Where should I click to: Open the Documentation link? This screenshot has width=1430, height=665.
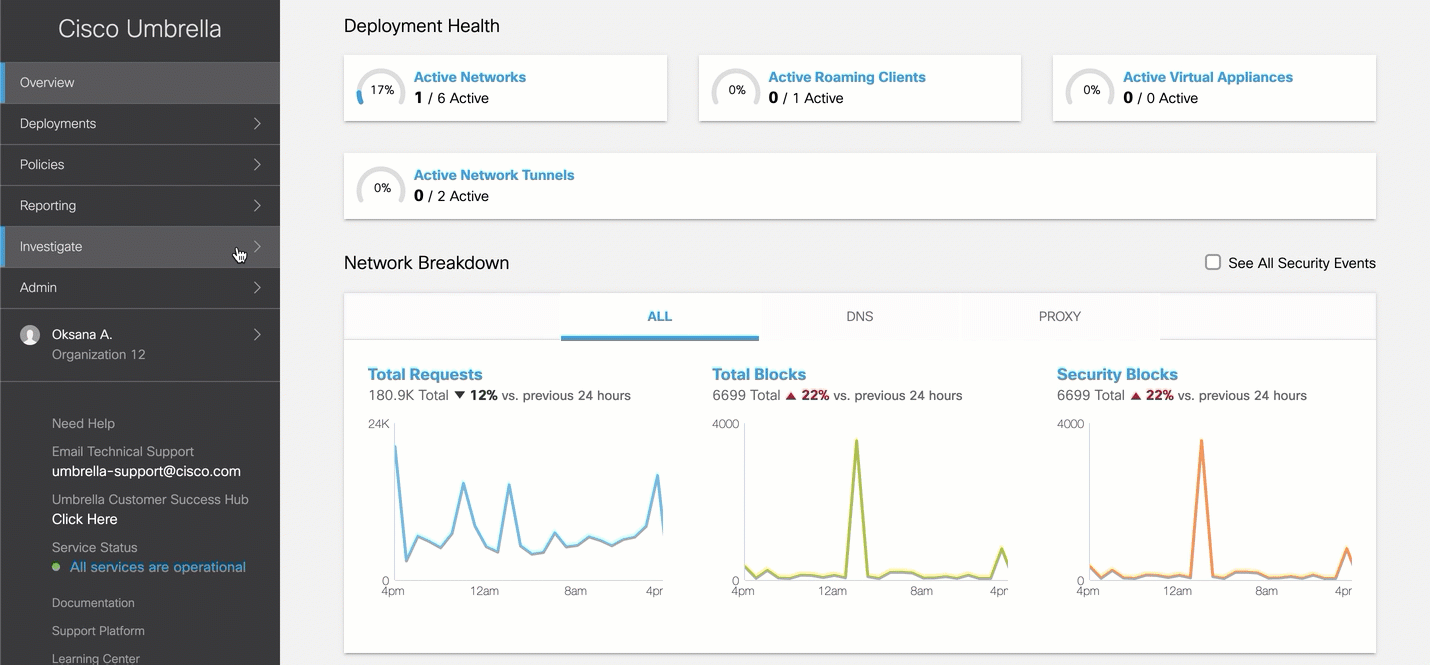[93, 603]
